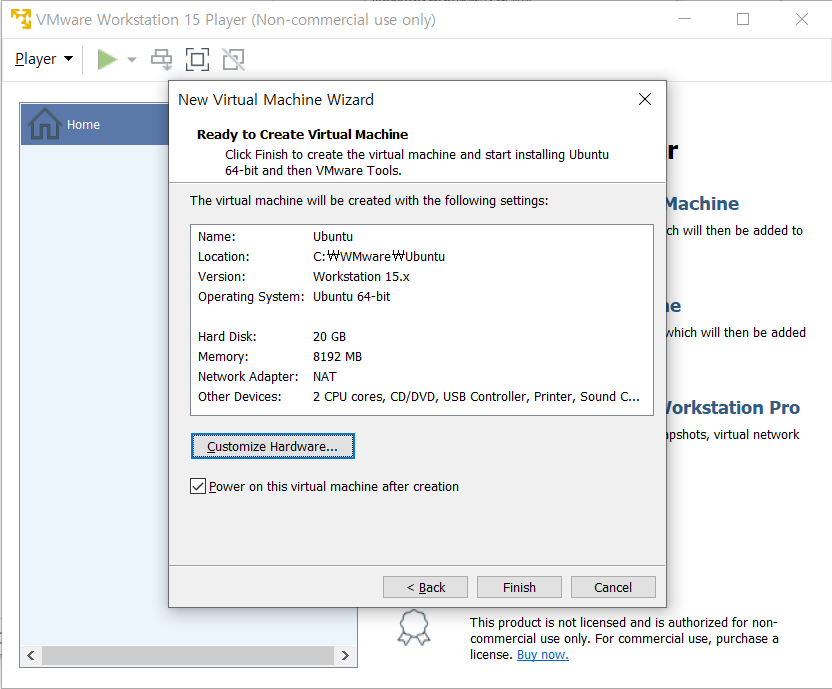Cancel the virtual machine wizard
Image resolution: width=832 pixels, height=689 pixels.
pos(613,587)
